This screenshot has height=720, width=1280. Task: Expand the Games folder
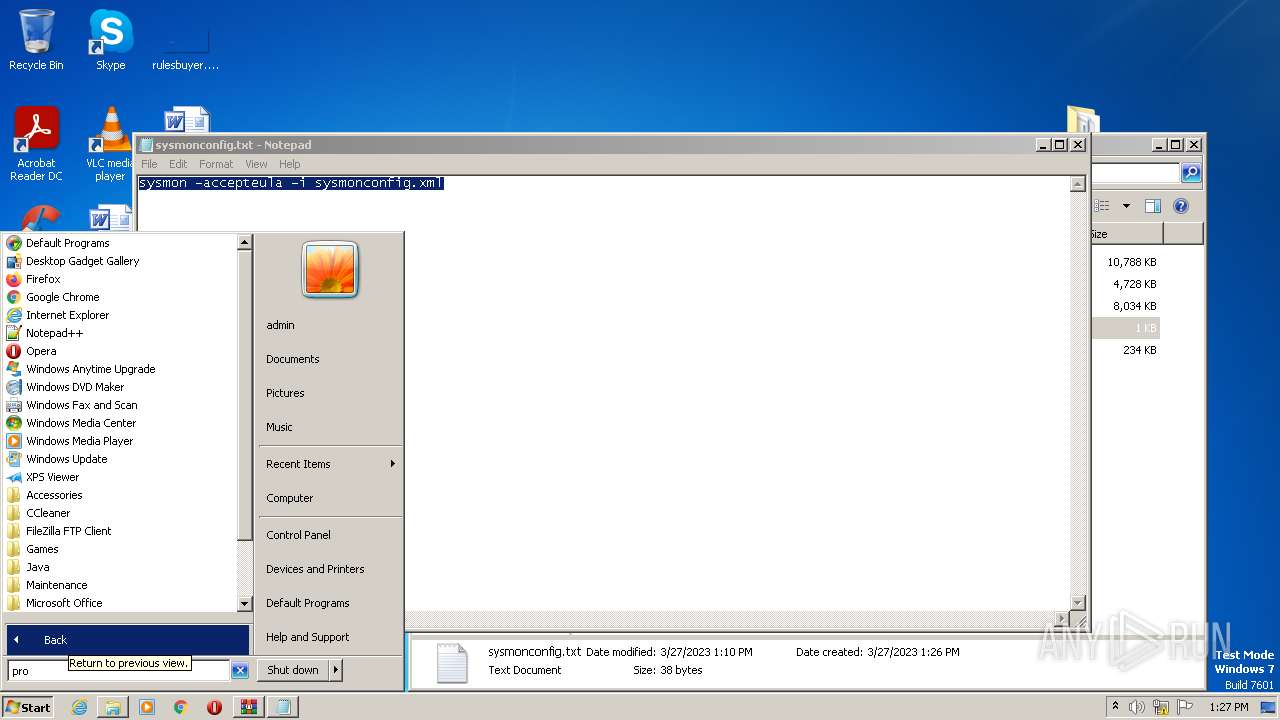tap(120, 549)
